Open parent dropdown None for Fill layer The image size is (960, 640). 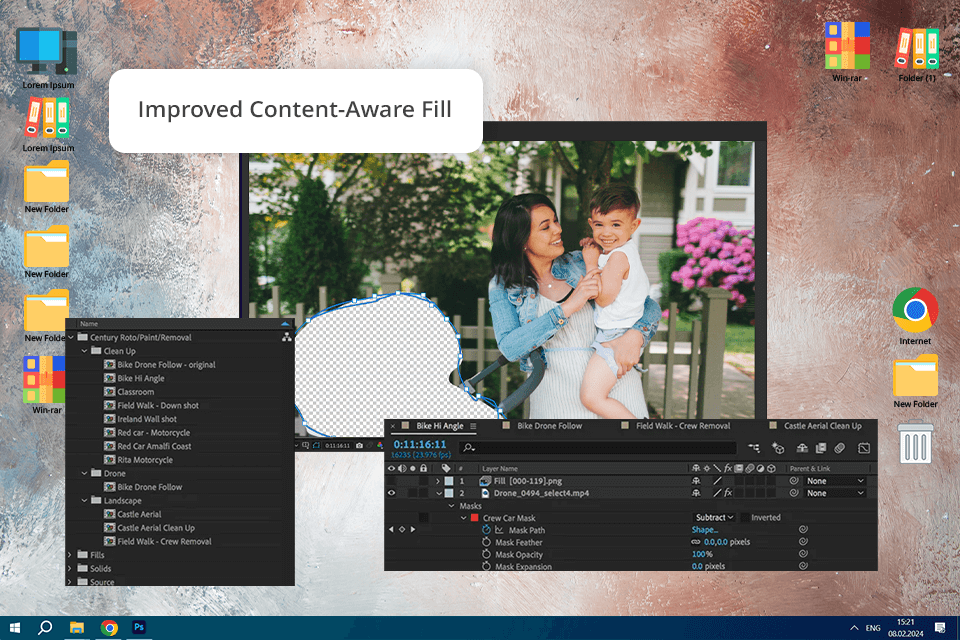834,481
